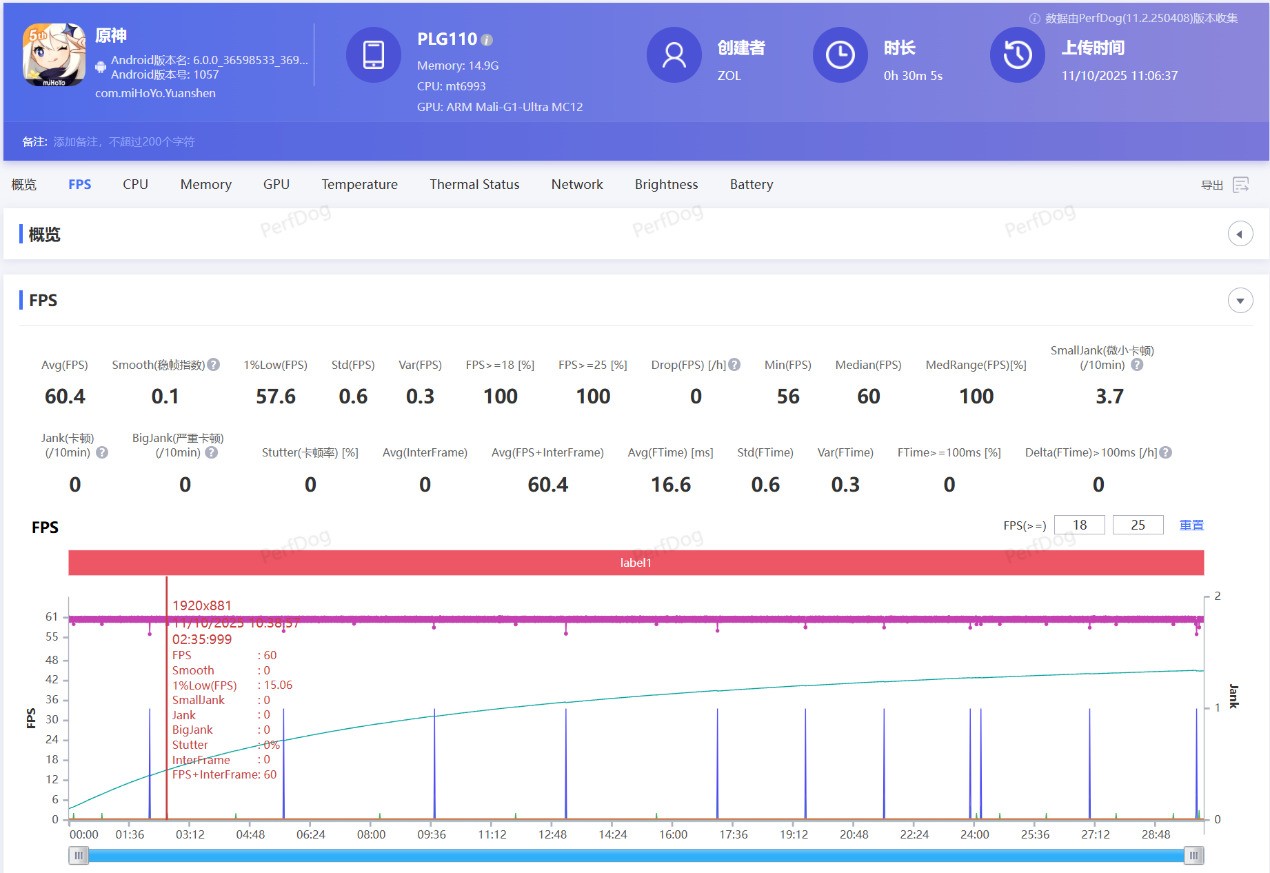Click the creator profile icon
1270x873 pixels.
(x=674, y=55)
